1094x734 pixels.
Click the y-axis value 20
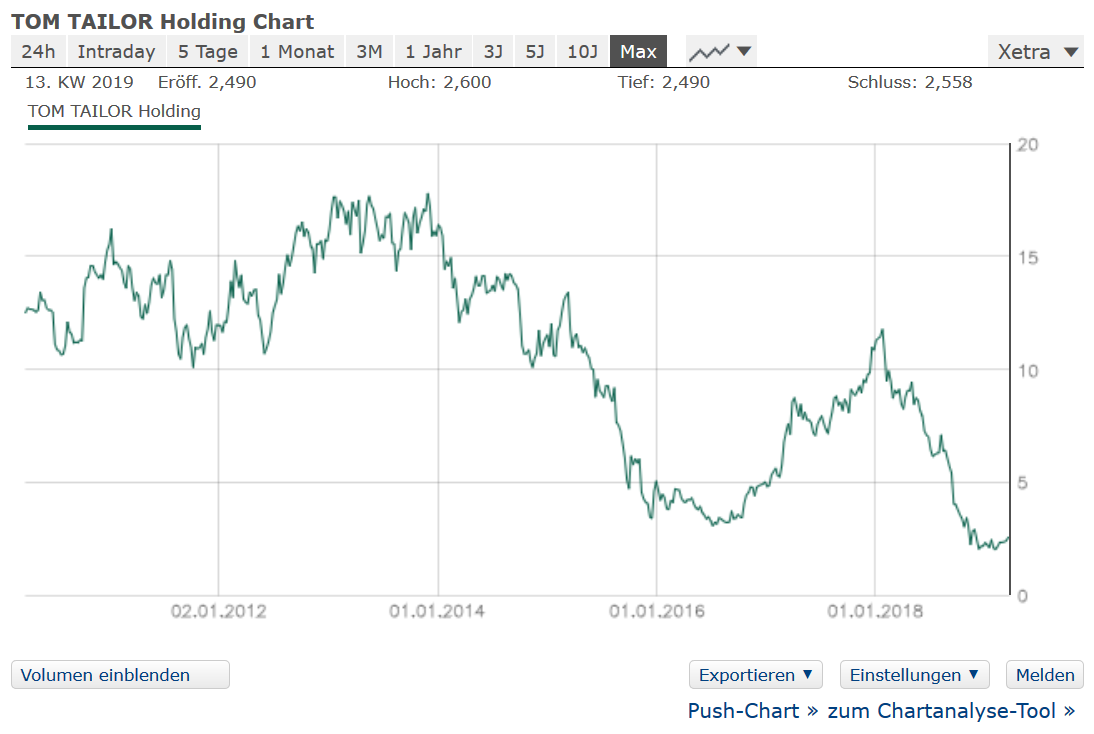click(1028, 145)
